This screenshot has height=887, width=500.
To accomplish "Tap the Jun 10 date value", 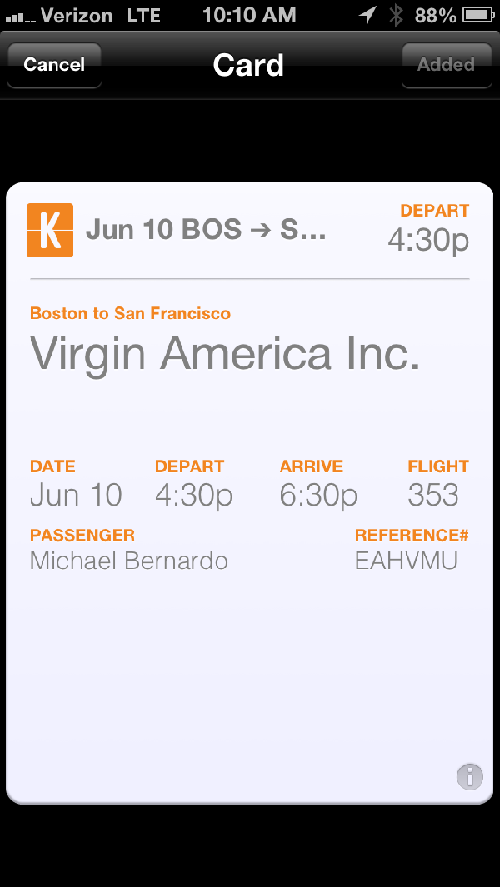I will pyautogui.click(x=76, y=495).
